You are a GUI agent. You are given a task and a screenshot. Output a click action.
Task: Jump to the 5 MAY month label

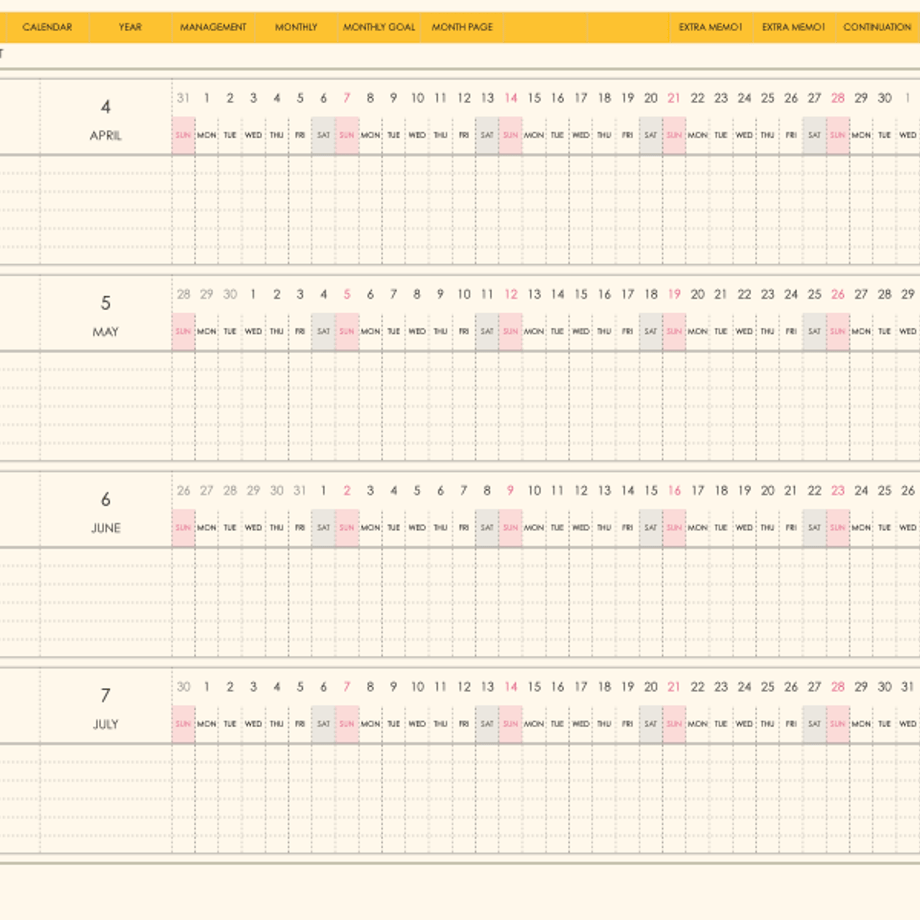[106, 316]
